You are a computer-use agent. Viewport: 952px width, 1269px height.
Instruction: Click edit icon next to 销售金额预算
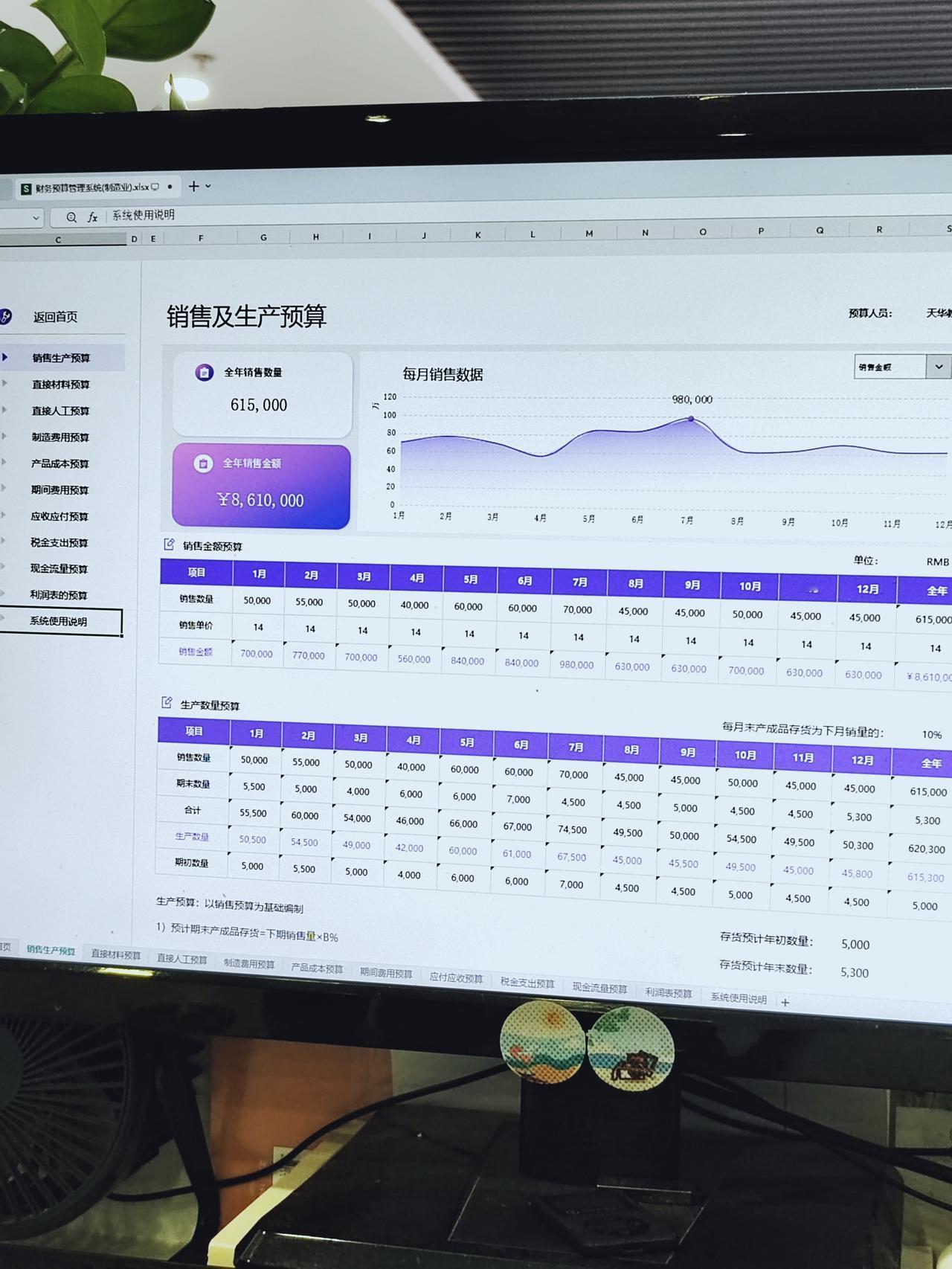coord(169,544)
